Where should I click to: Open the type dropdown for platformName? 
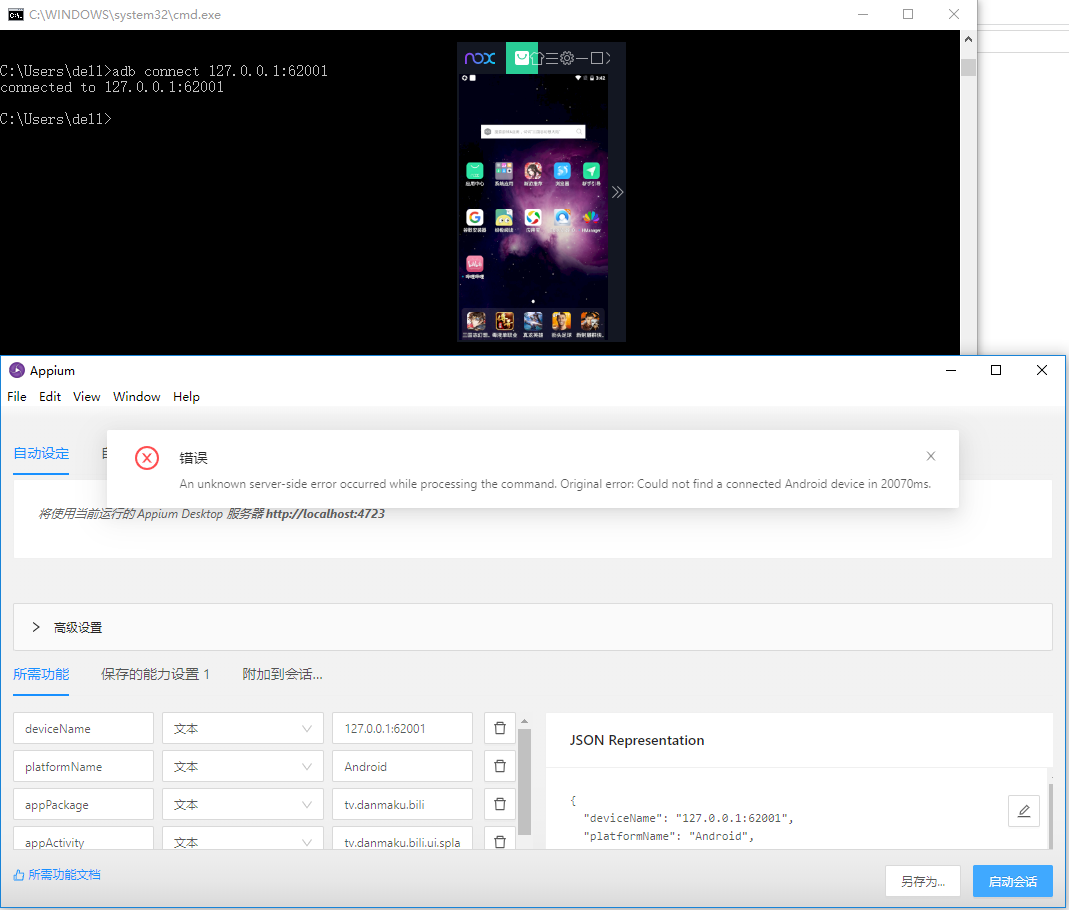242,767
